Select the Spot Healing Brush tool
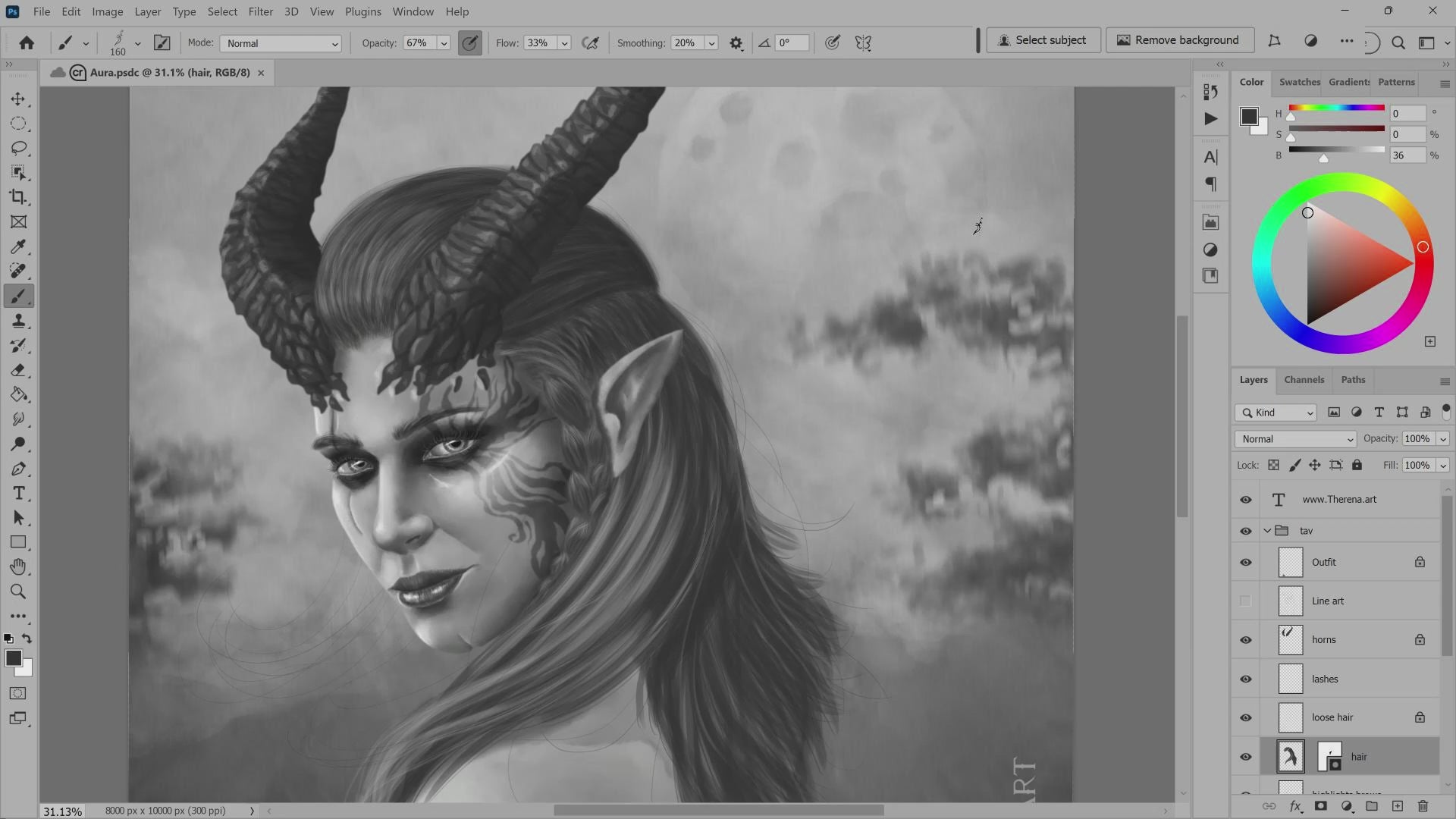1456x819 pixels. click(x=18, y=271)
